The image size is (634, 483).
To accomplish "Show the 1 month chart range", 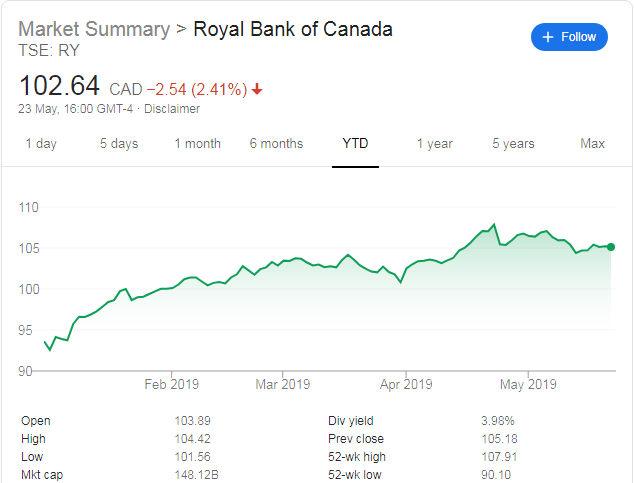I will (197, 144).
